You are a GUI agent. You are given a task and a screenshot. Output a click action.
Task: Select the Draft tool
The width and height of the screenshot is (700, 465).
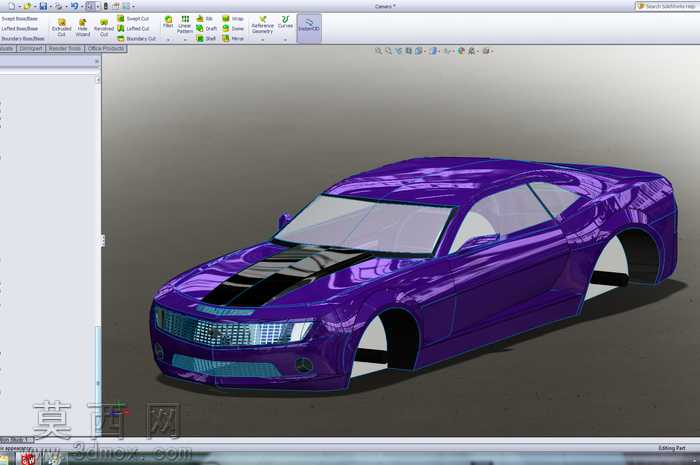coord(207,29)
